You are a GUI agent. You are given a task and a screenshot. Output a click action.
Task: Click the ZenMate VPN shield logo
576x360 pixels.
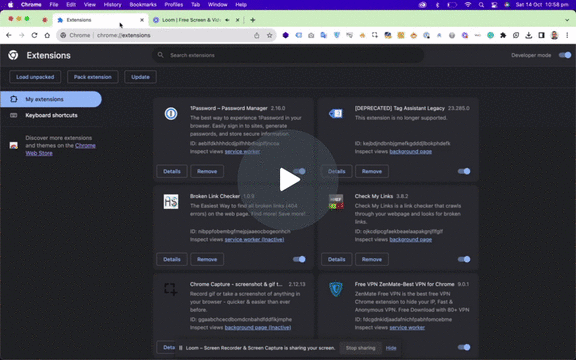click(x=336, y=289)
